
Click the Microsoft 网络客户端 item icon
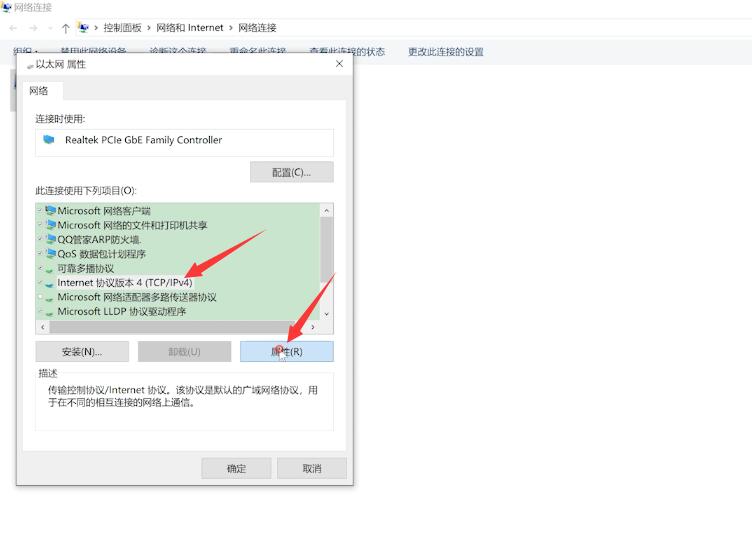pos(50,211)
